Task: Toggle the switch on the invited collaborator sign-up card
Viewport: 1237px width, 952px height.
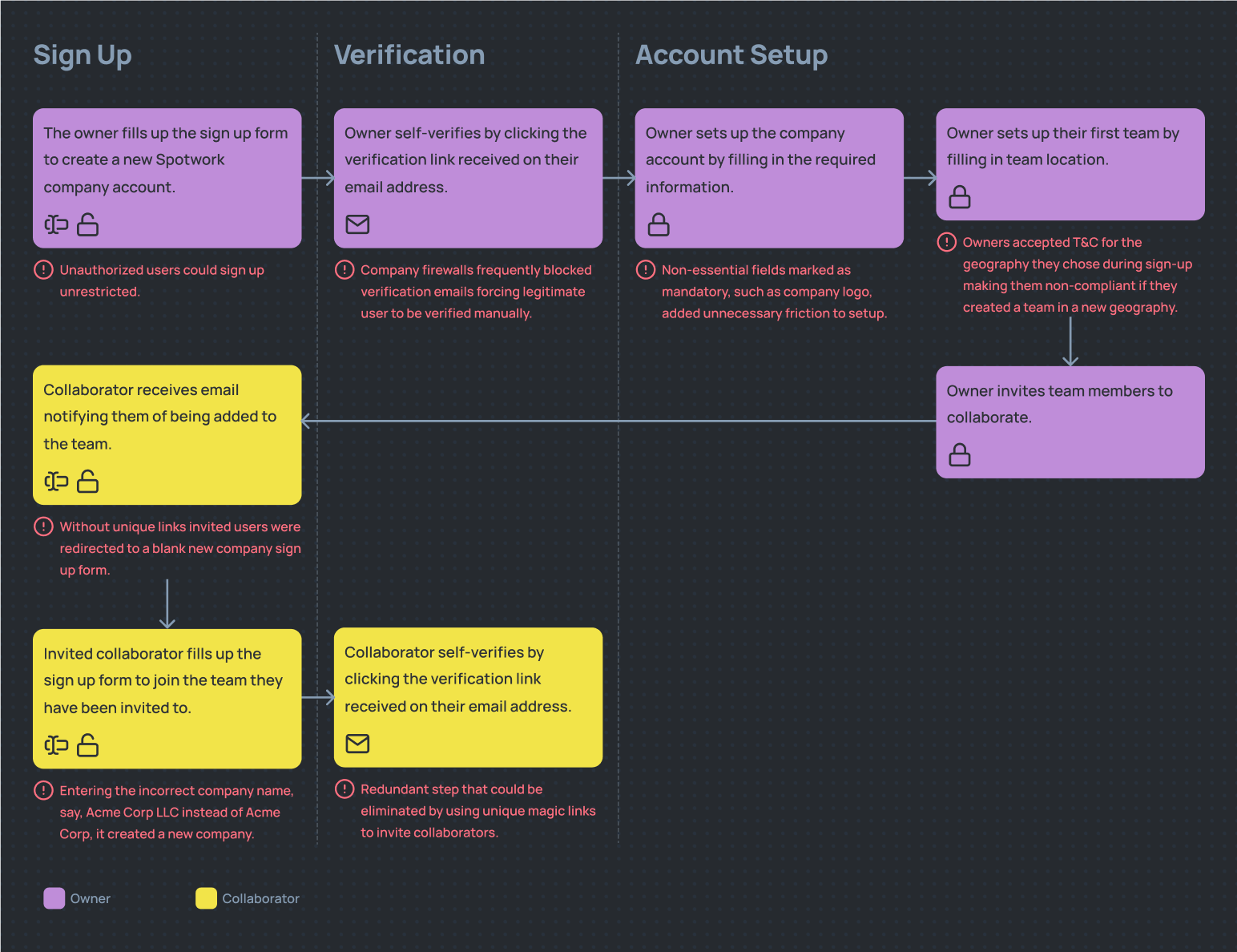Action: click(x=55, y=745)
